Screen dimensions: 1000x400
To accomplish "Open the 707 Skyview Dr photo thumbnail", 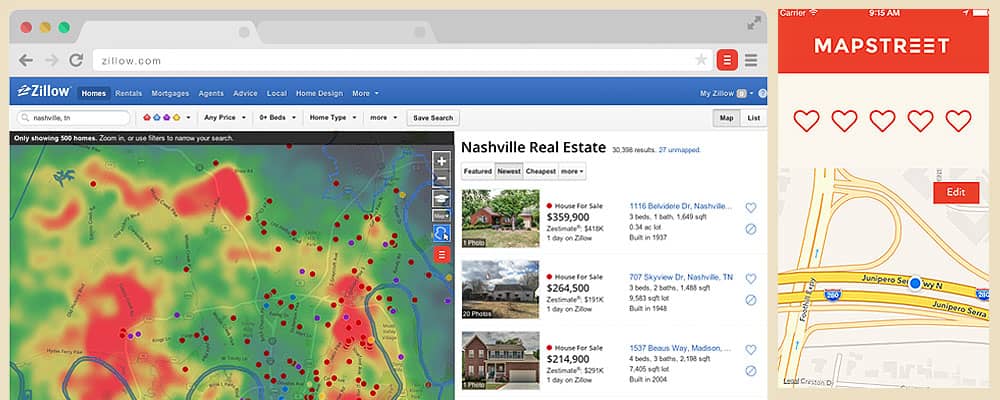I will [x=501, y=290].
